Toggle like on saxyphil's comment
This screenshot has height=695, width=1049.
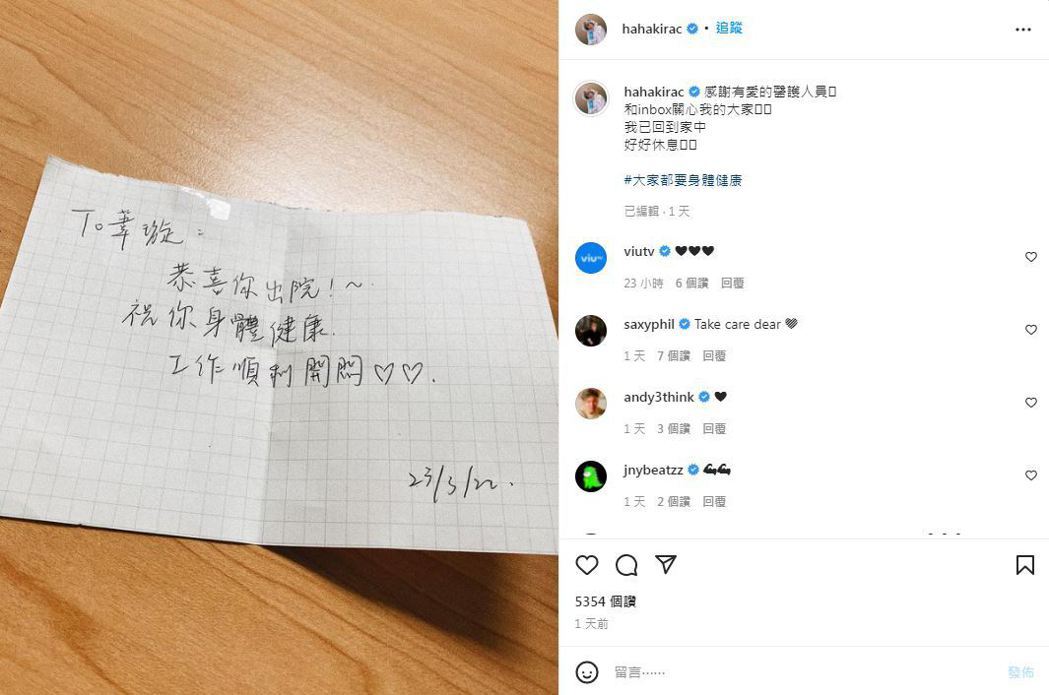(1031, 330)
